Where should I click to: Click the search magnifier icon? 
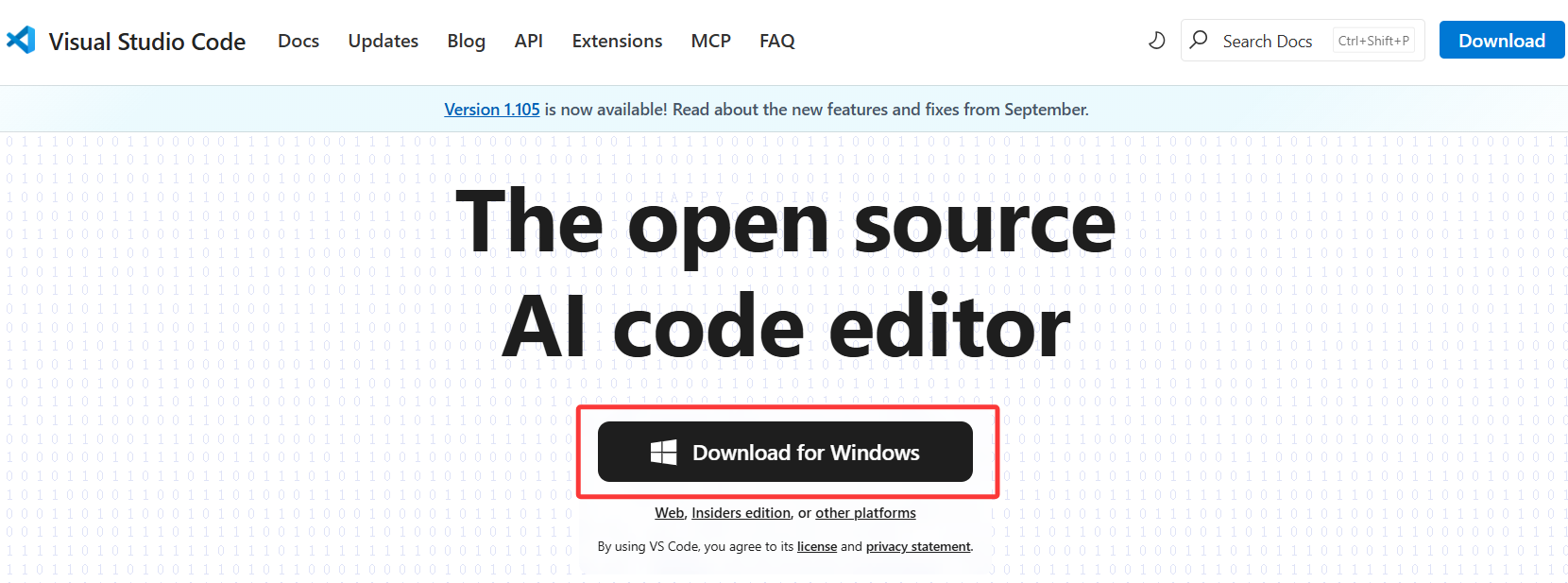[1199, 40]
